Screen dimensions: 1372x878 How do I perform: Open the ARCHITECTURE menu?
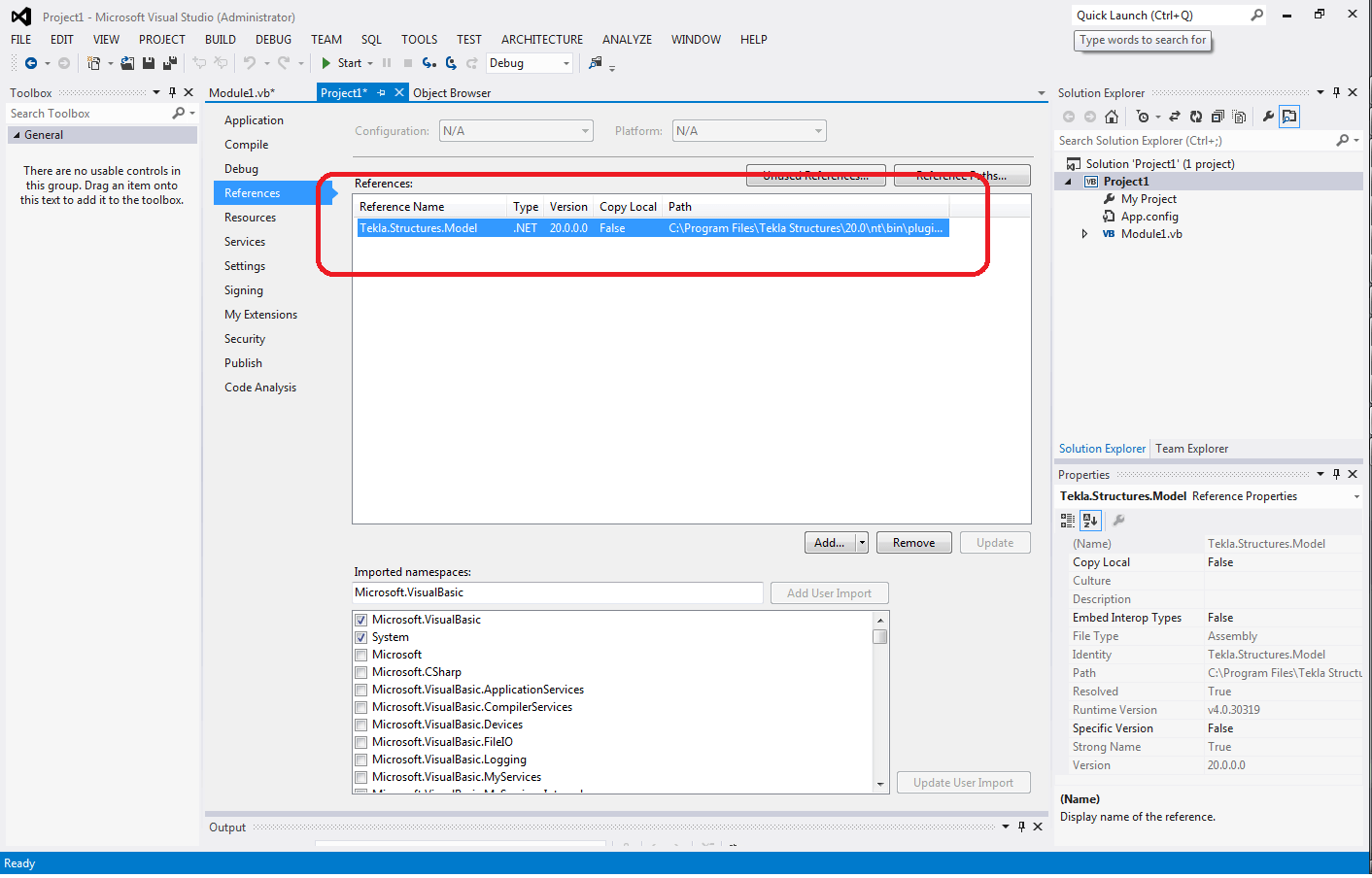click(542, 40)
